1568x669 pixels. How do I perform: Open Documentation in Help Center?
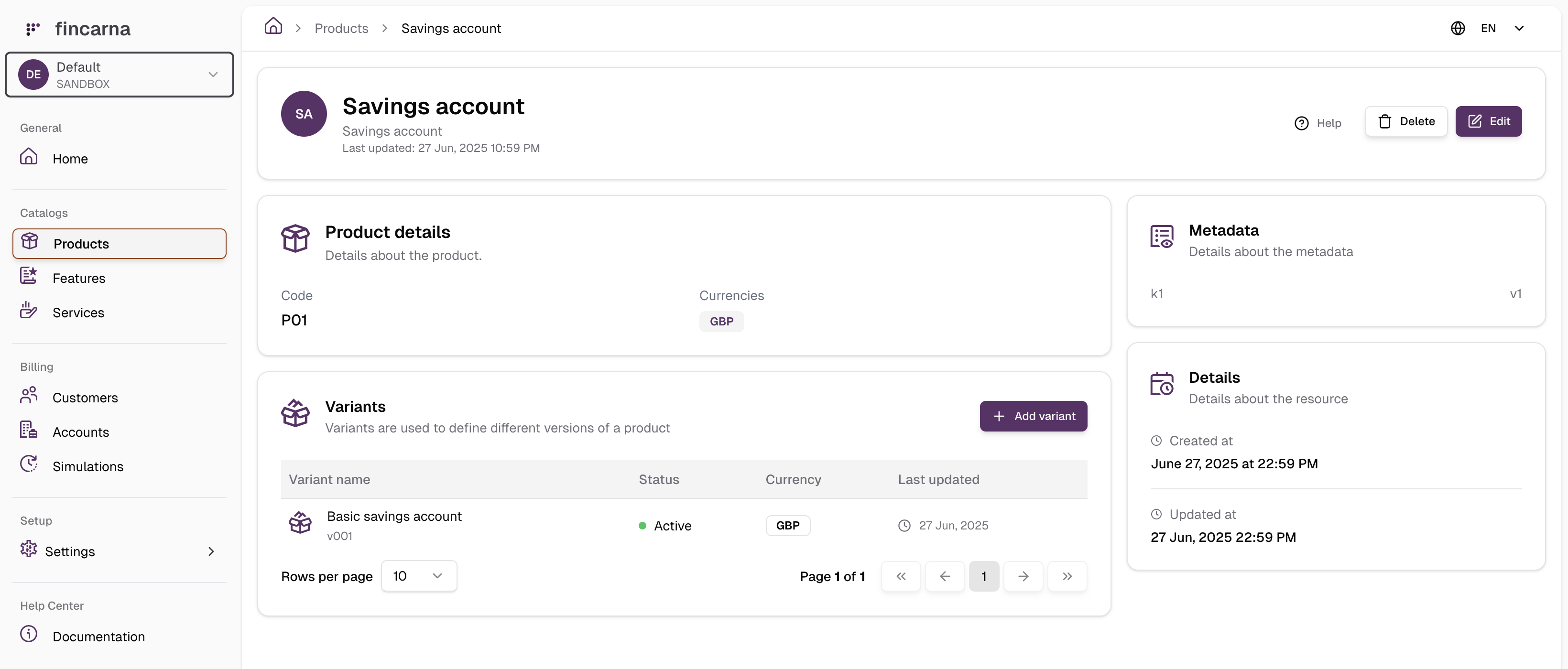click(120, 636)
